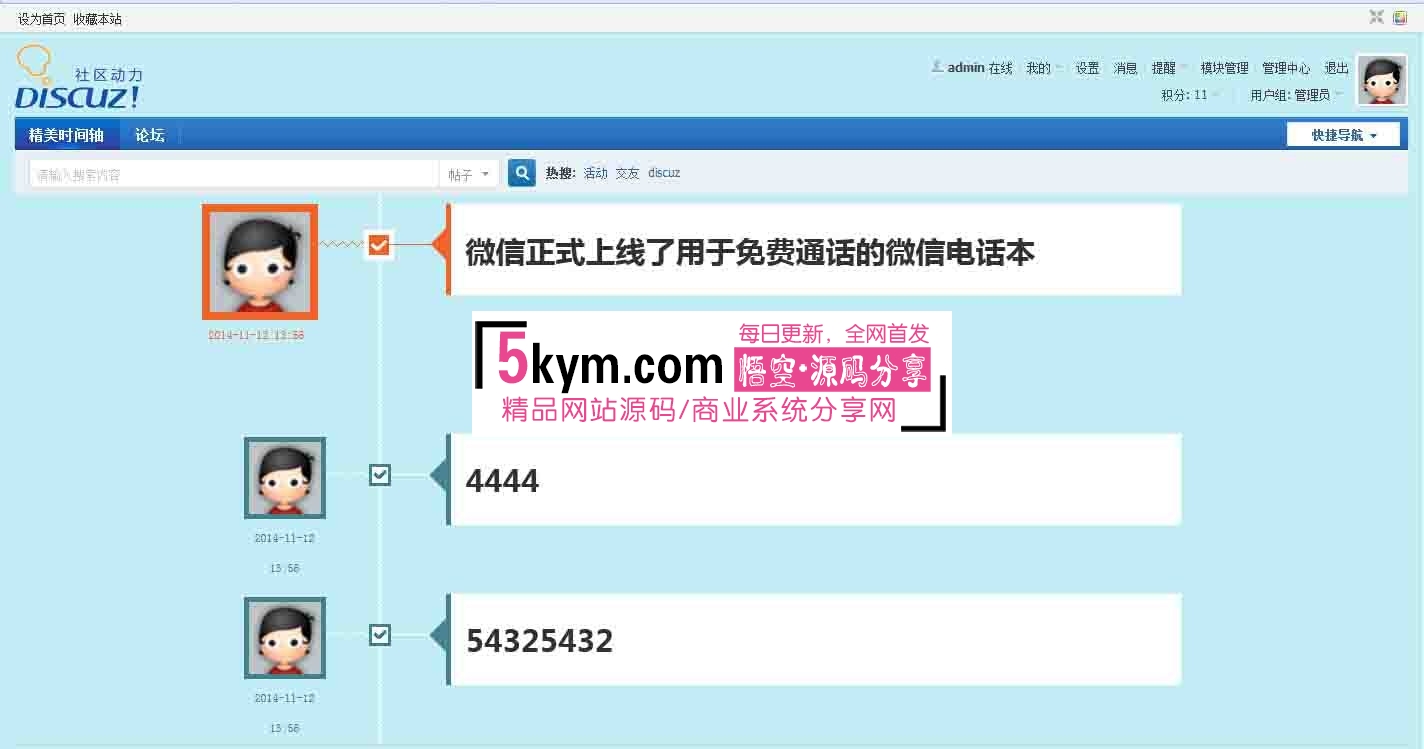Click the 2014-11-12 13:56 timestamp under orange avatar

point(256,335)
